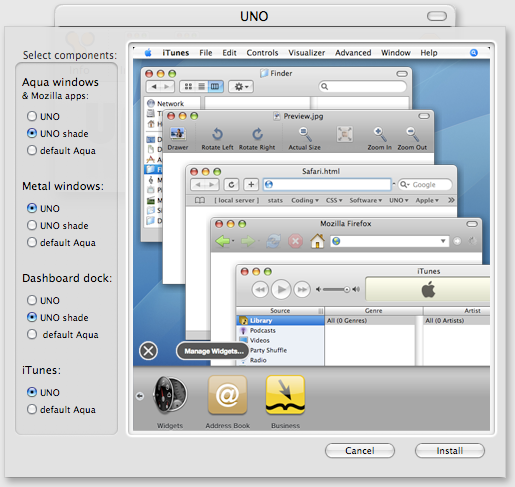Expand the Apple bookmarks dropdown
515x487 pixels.
427,200
